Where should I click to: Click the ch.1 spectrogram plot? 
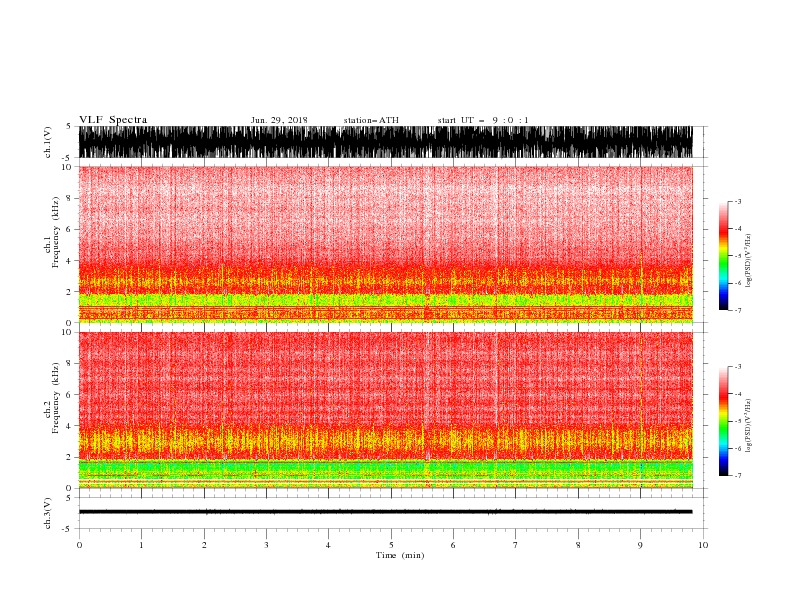point(385,244)
